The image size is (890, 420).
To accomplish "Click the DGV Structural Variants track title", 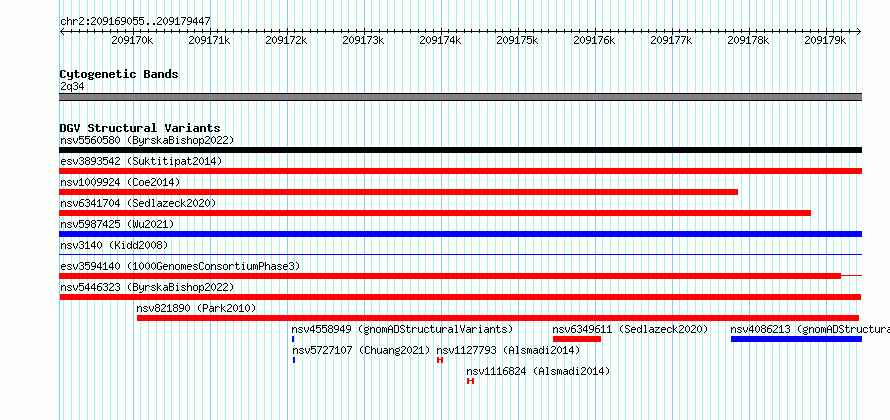I will (140, 128).
